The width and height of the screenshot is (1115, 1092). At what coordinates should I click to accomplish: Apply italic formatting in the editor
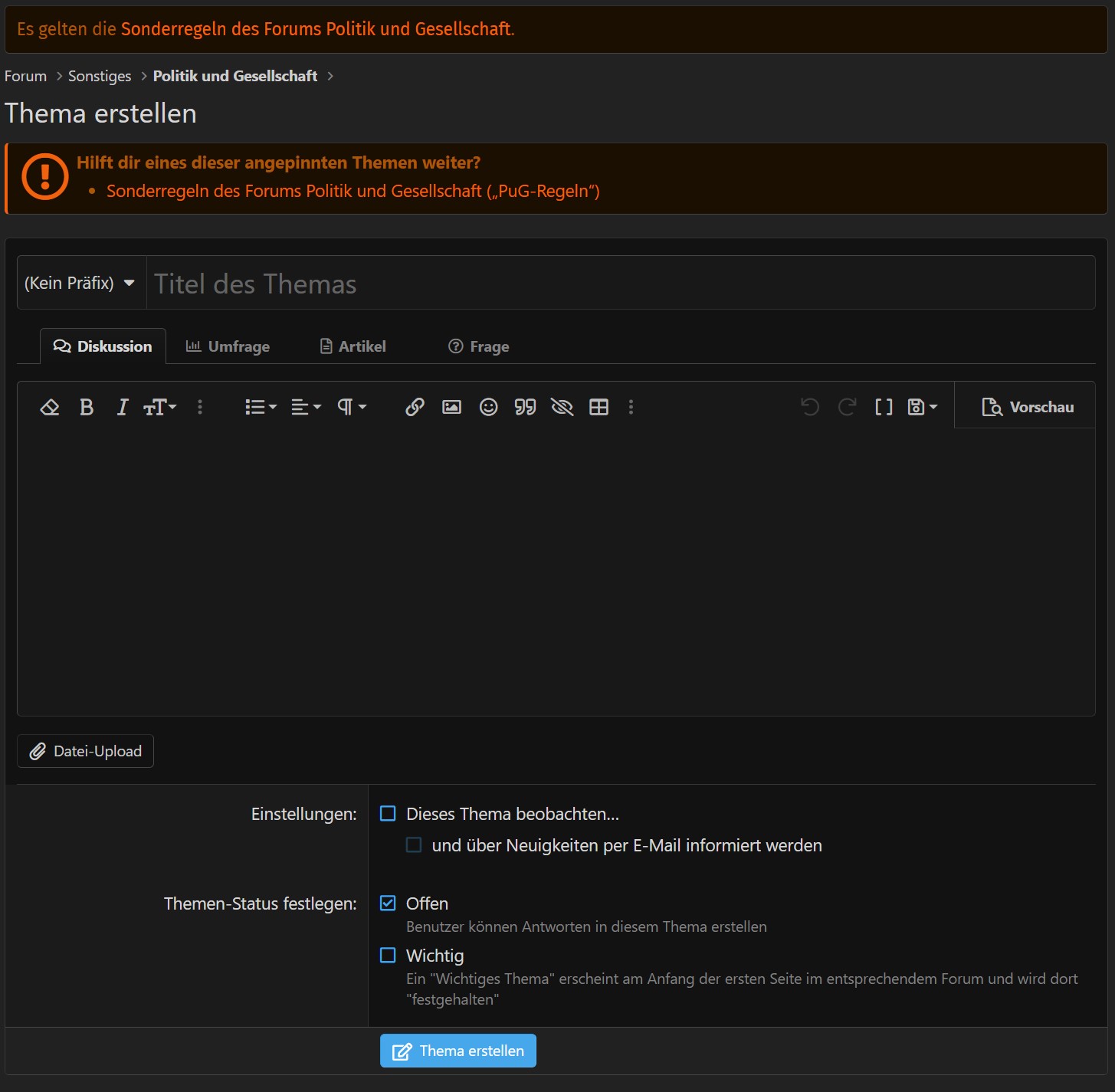[122, 407]
